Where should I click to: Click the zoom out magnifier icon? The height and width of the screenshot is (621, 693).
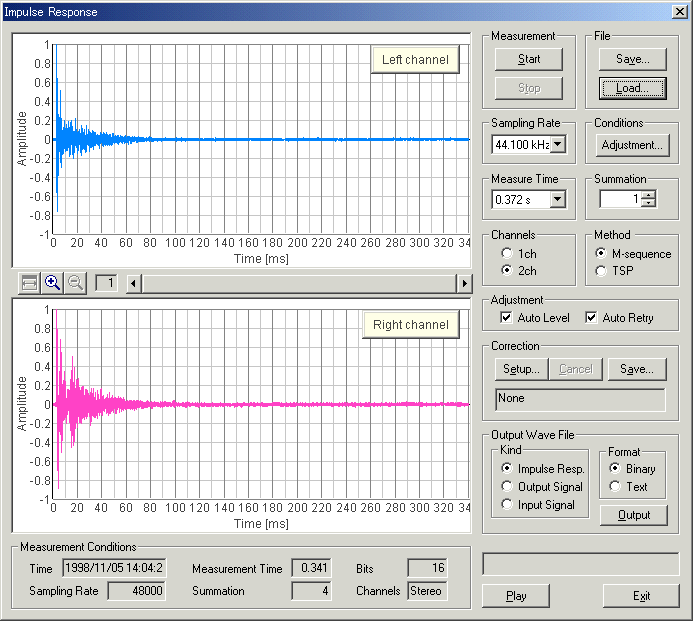[x=75, y=284]
